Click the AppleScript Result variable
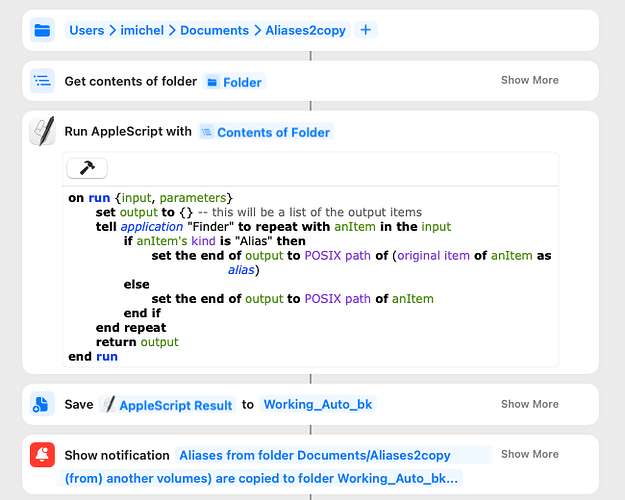This screenshot has height=500, width=625. [x=167, y=405]
